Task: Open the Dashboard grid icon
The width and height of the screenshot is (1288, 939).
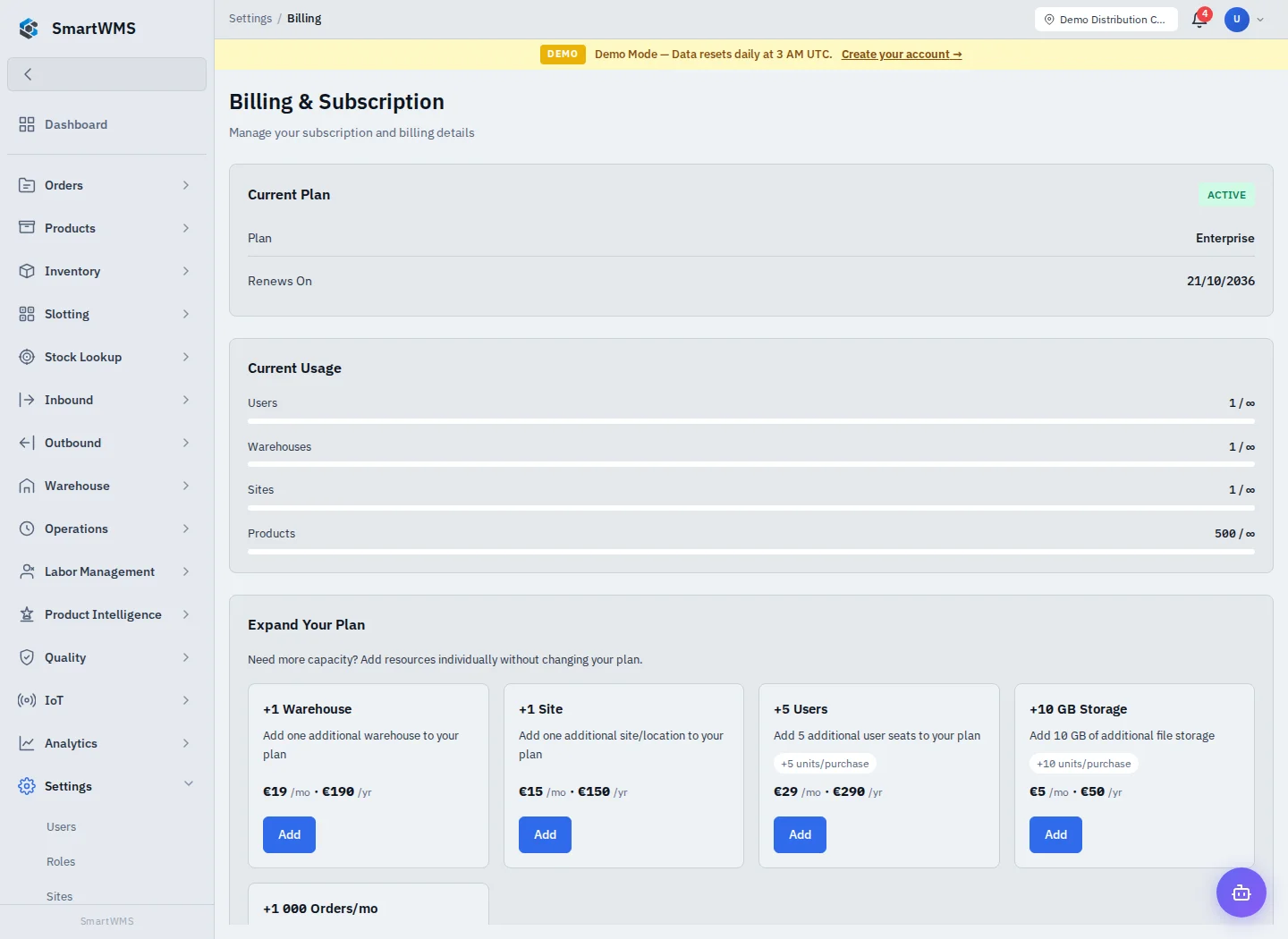Action: click(27, 124)
